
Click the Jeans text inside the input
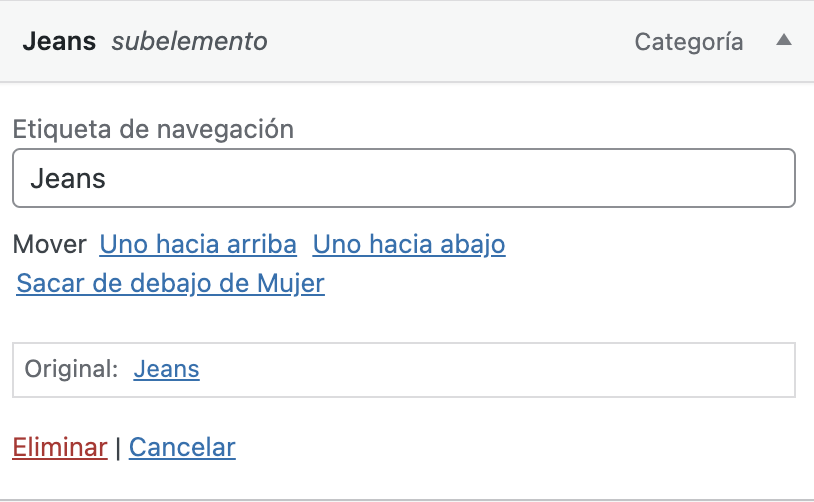point(68,178)
